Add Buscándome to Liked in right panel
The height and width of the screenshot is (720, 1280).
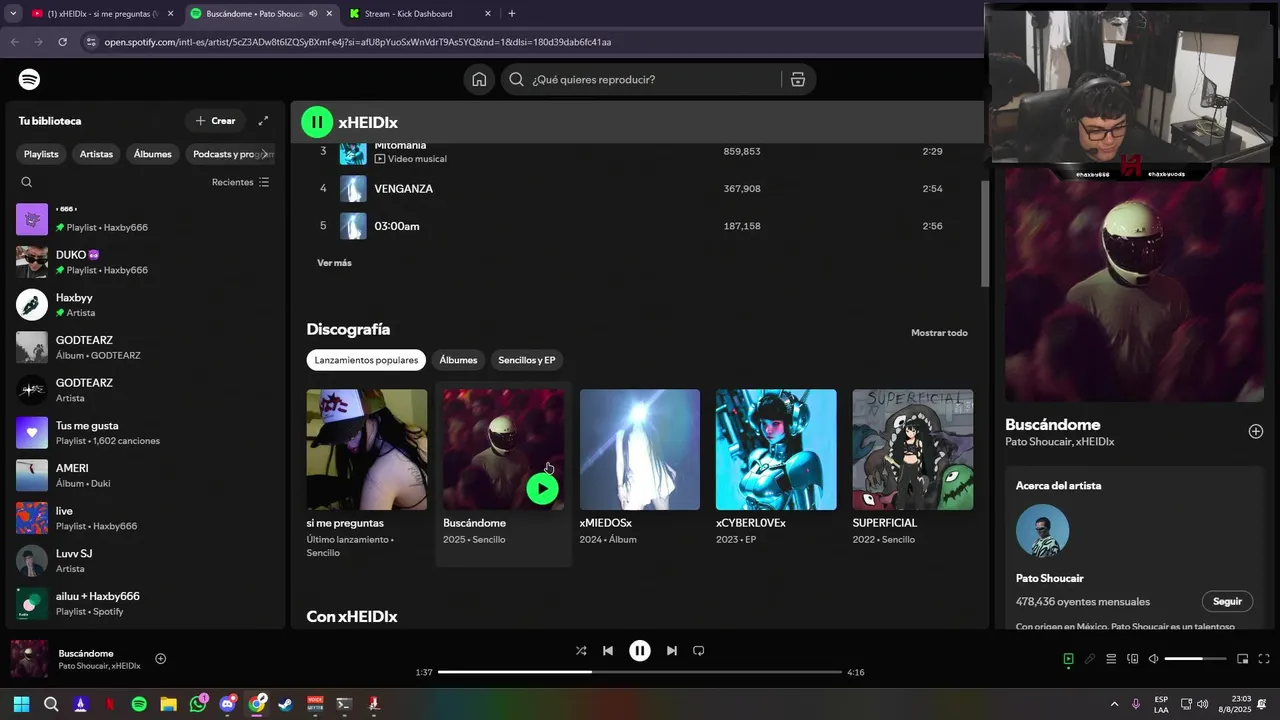coord(1256,431)
